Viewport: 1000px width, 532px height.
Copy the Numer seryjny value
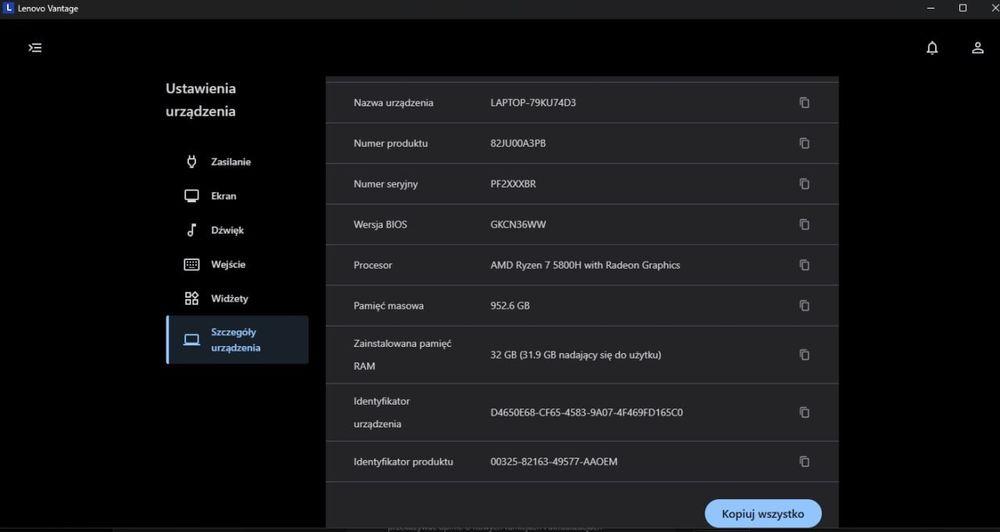pos(804,184)
